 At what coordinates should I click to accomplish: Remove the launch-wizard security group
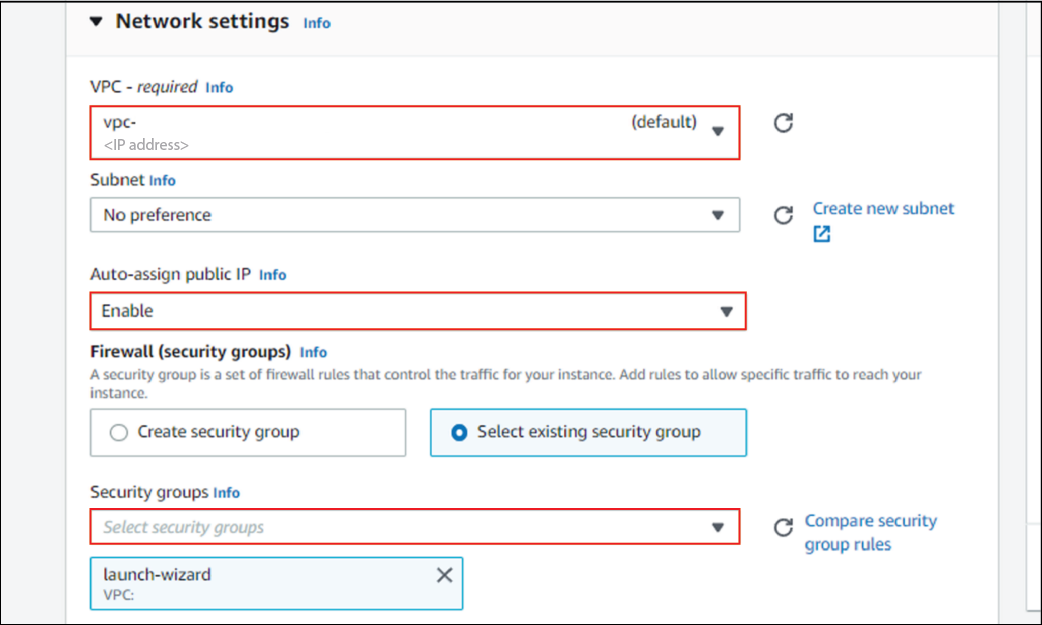pyautogui.click(x=445, y=575)
